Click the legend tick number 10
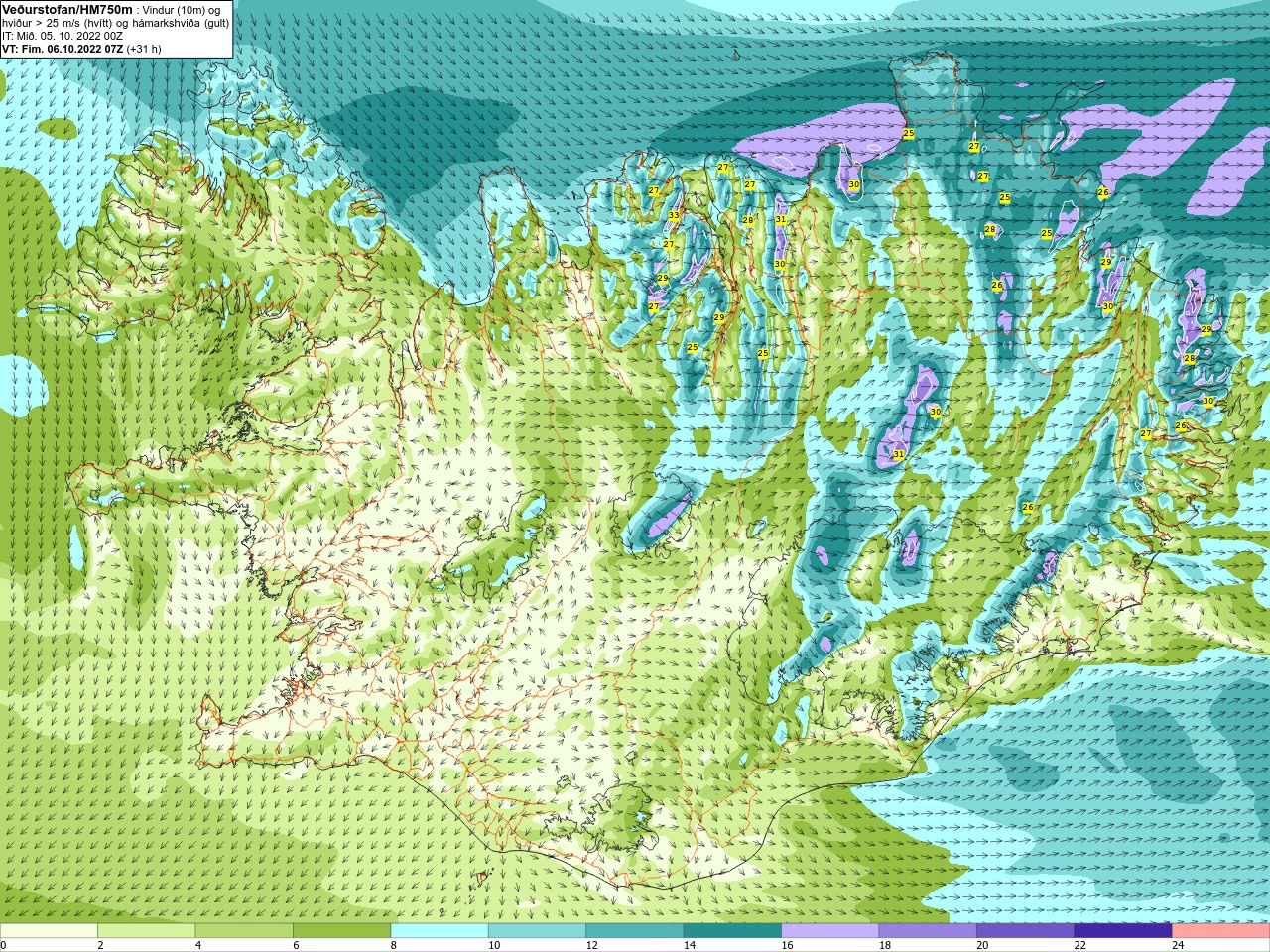The height and width of the screenshot is (952, 1270). [494, 945]
